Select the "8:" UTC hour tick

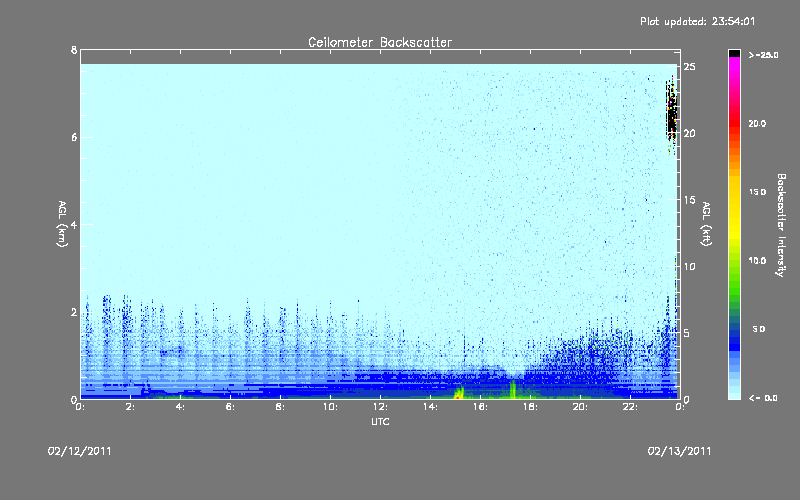[x=280, y=407]
